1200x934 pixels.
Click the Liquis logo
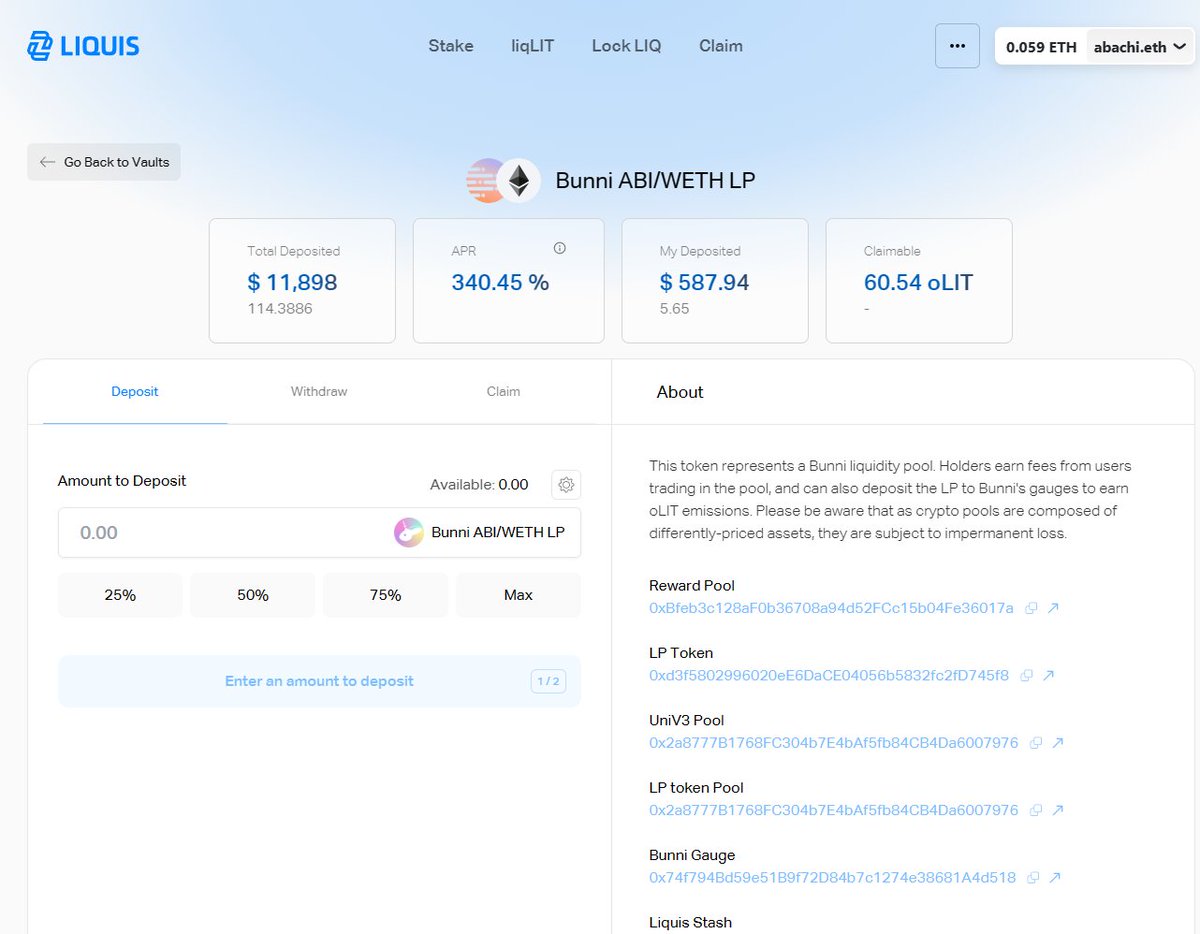pos(83,46)
